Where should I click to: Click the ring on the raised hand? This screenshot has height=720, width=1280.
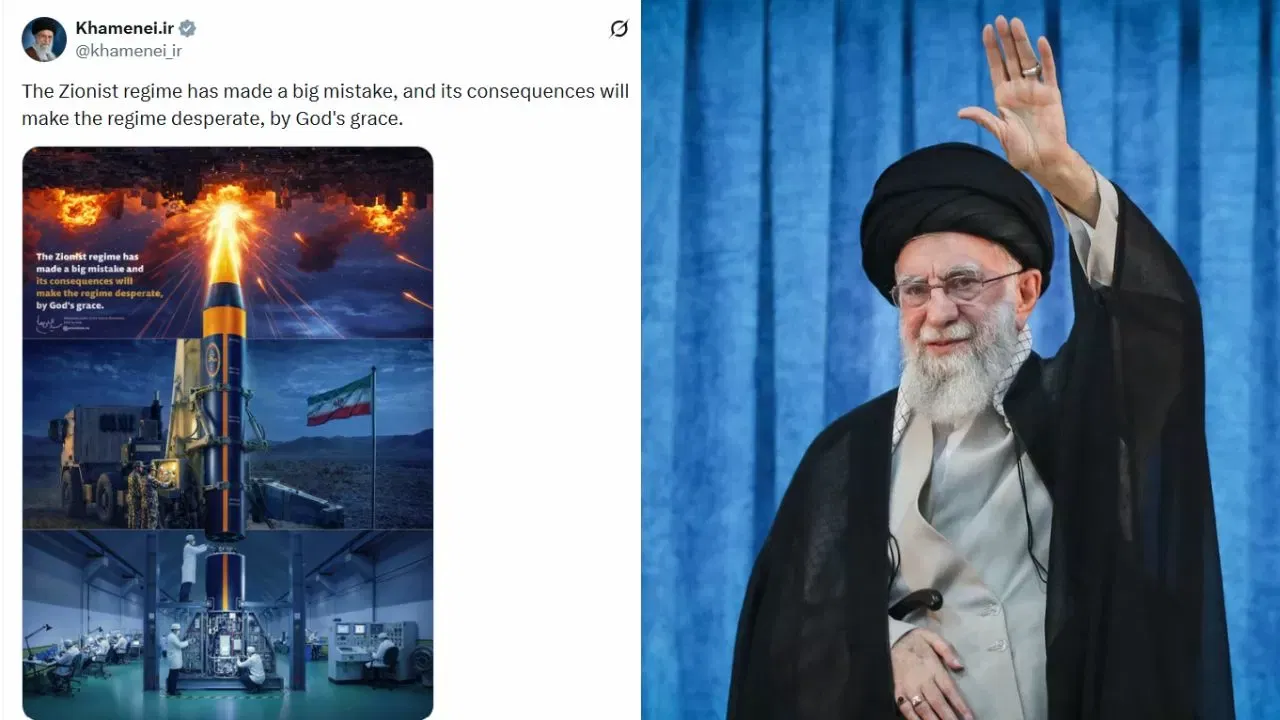[x=1031, y=71]
